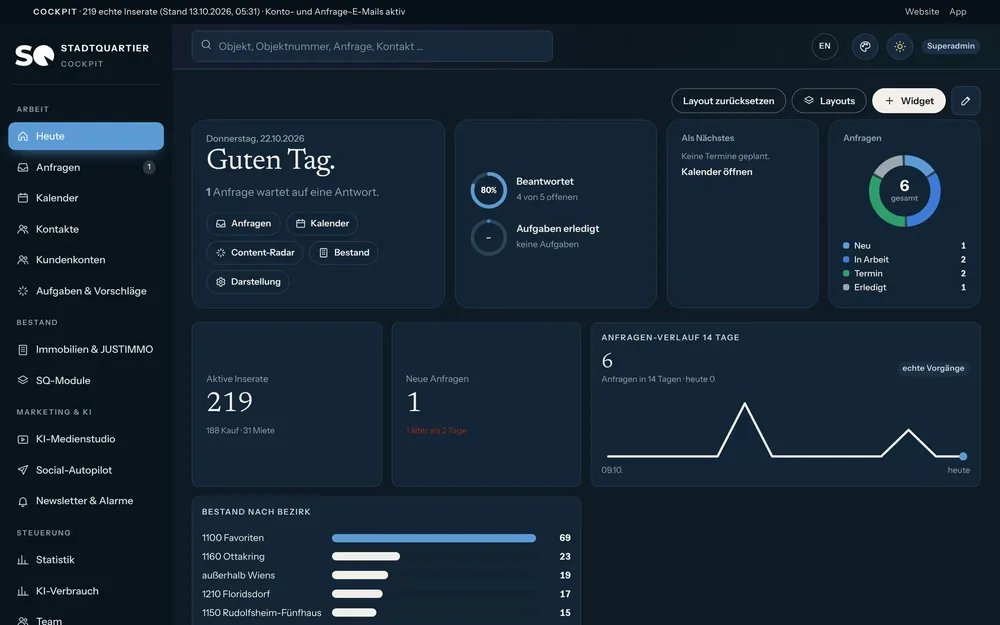Click the Social-Autopilot paper plane icon
This screenshot has width=1000, height=625.
click(23, 470)
